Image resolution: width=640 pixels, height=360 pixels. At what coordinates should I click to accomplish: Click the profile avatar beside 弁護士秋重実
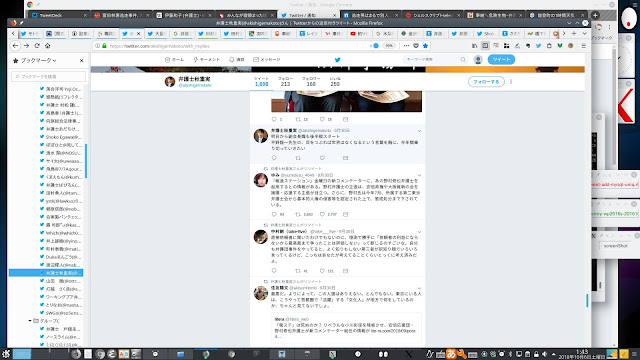coord(170,82)
